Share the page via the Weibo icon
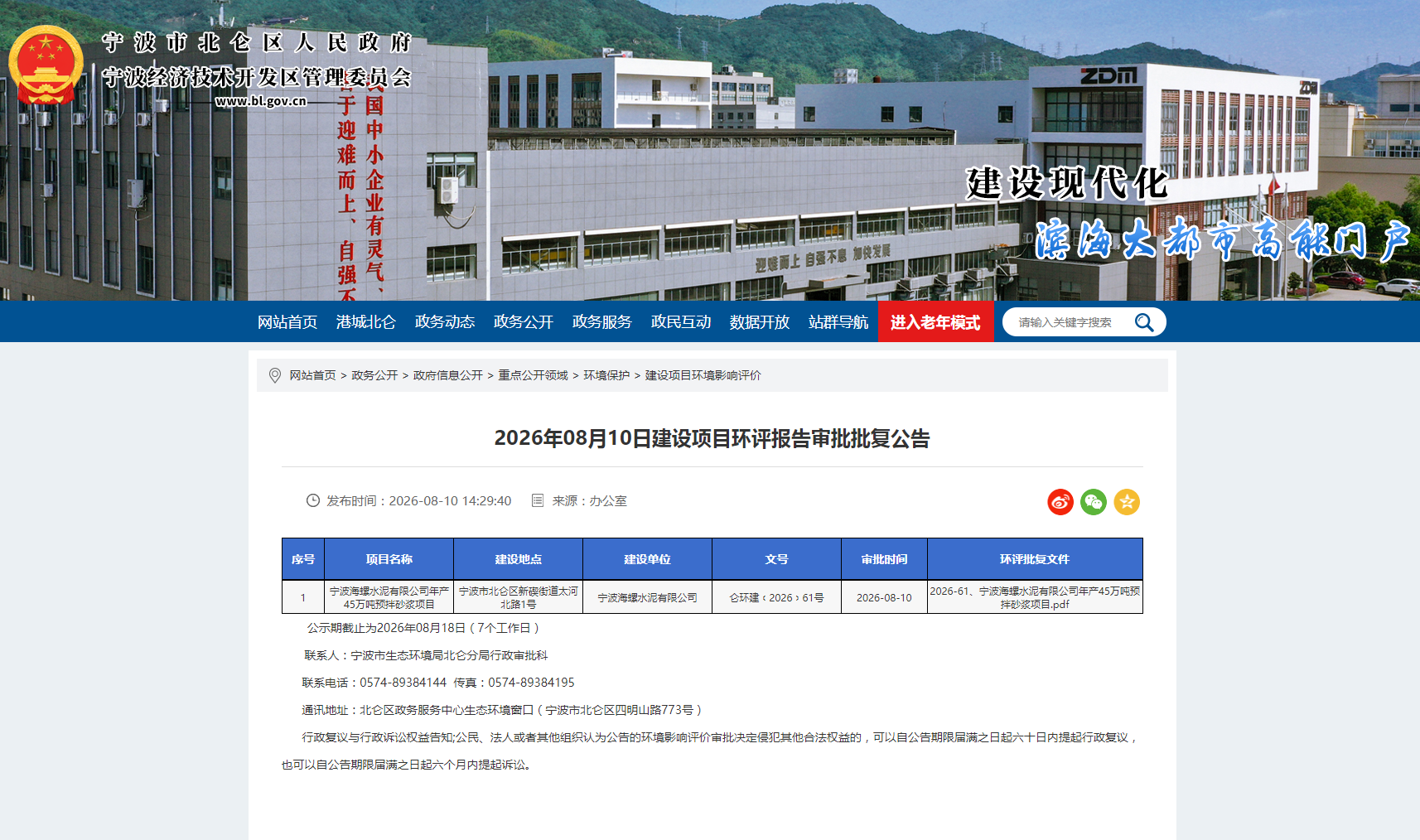1420x840 pixels. pos(1060,502)
